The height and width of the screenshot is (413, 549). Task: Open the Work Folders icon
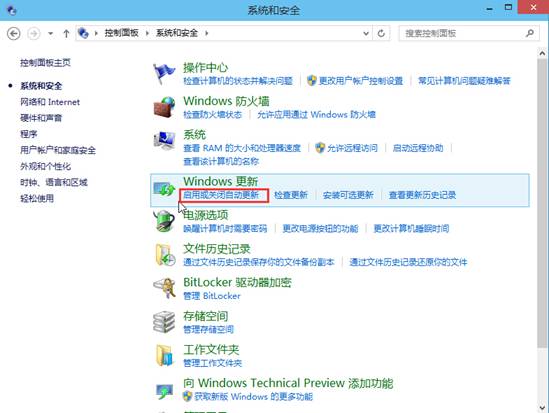click(x=164, y=355)
